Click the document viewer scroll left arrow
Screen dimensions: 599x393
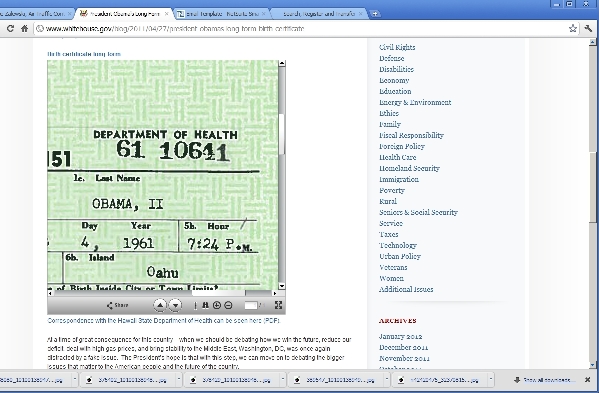coord(50,293)
